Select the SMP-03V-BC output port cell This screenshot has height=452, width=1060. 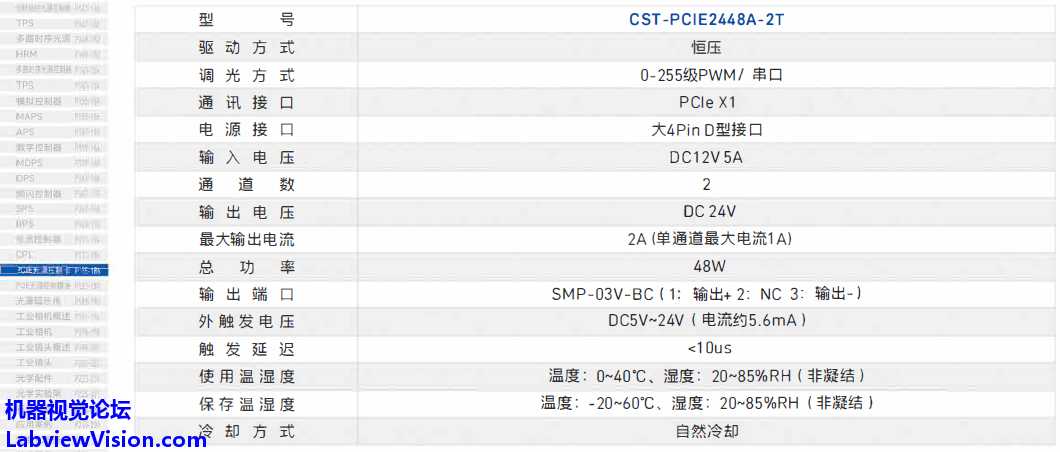click(x=706, y=294)
